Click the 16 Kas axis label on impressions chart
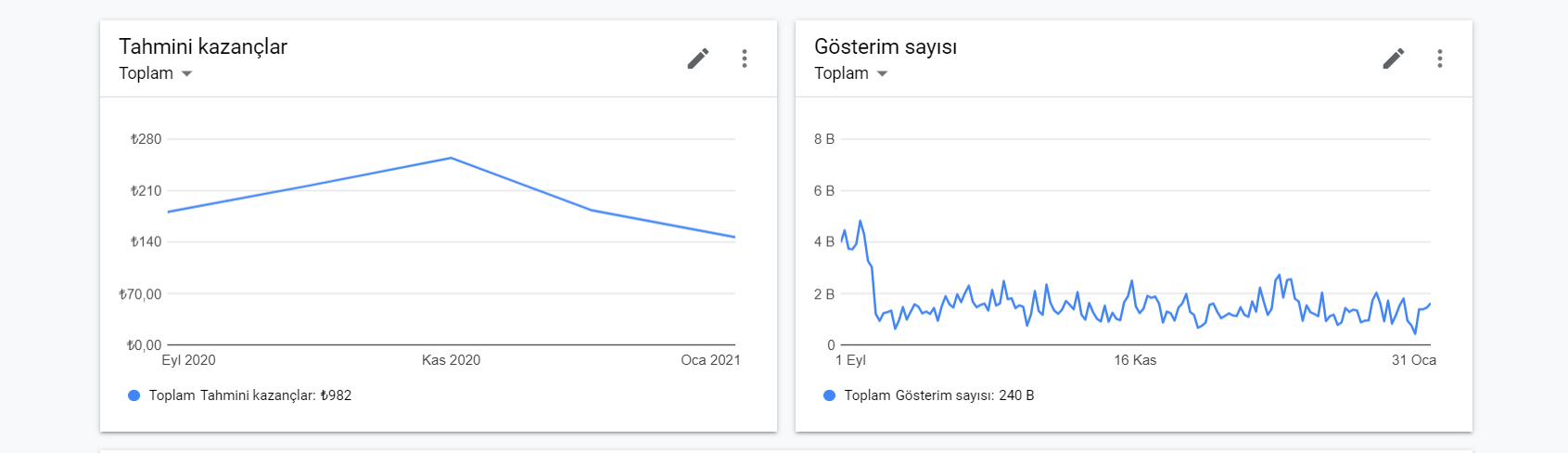Viewport: 1568px width, 453px height. 1135,360
